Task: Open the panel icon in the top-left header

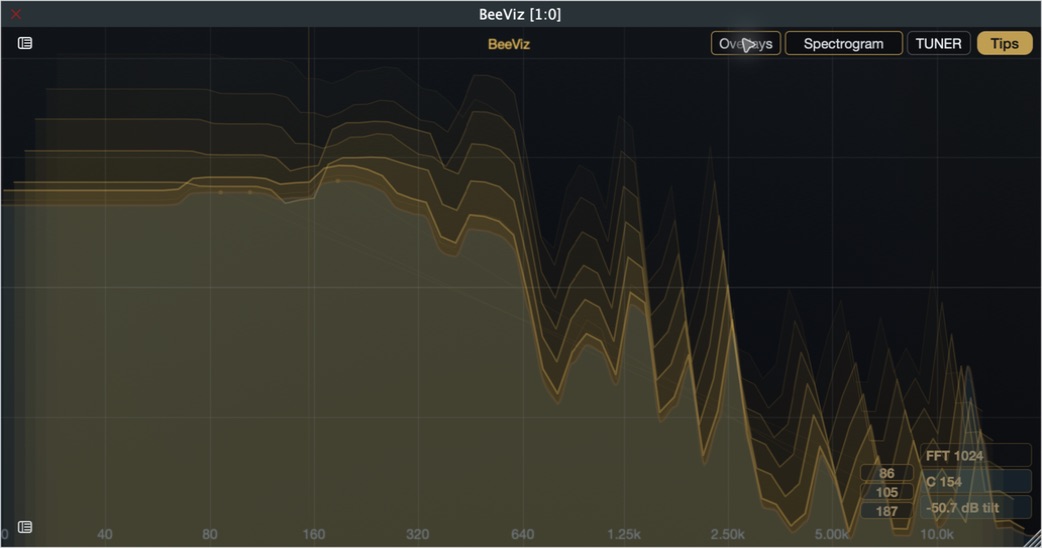Action: pos(25,43)
